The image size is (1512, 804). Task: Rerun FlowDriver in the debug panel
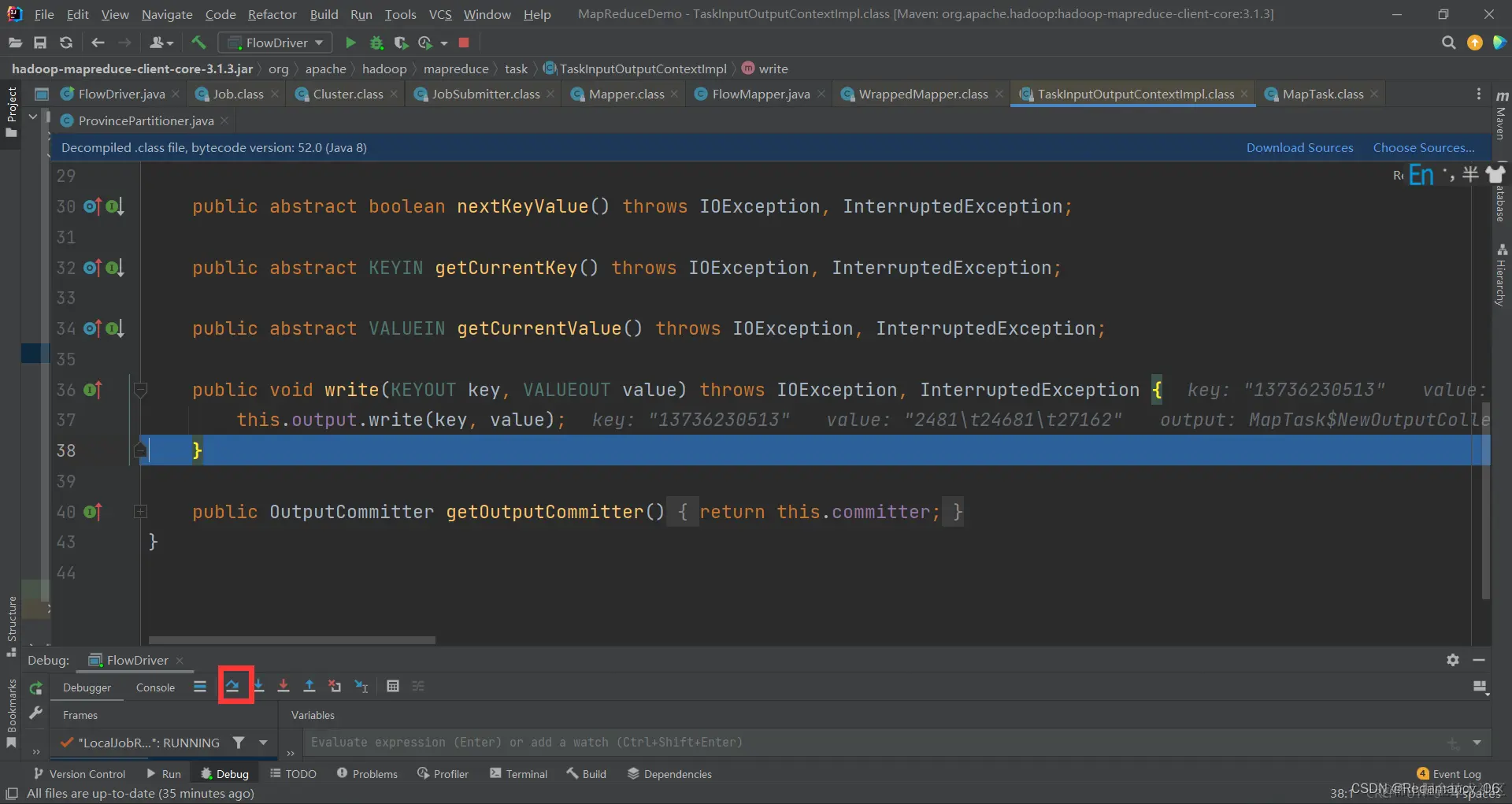click(35, 688)
